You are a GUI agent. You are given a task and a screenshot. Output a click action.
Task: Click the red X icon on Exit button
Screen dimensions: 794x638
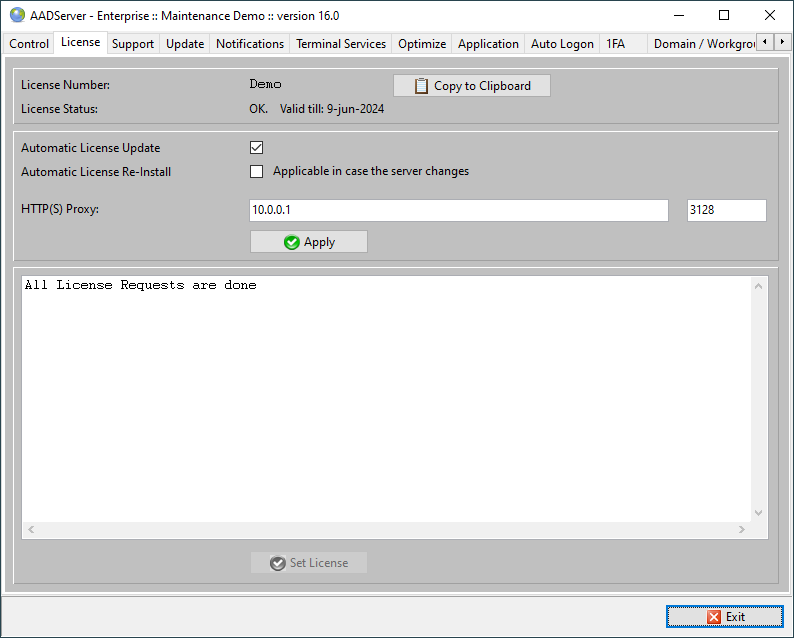coord(714,617)
